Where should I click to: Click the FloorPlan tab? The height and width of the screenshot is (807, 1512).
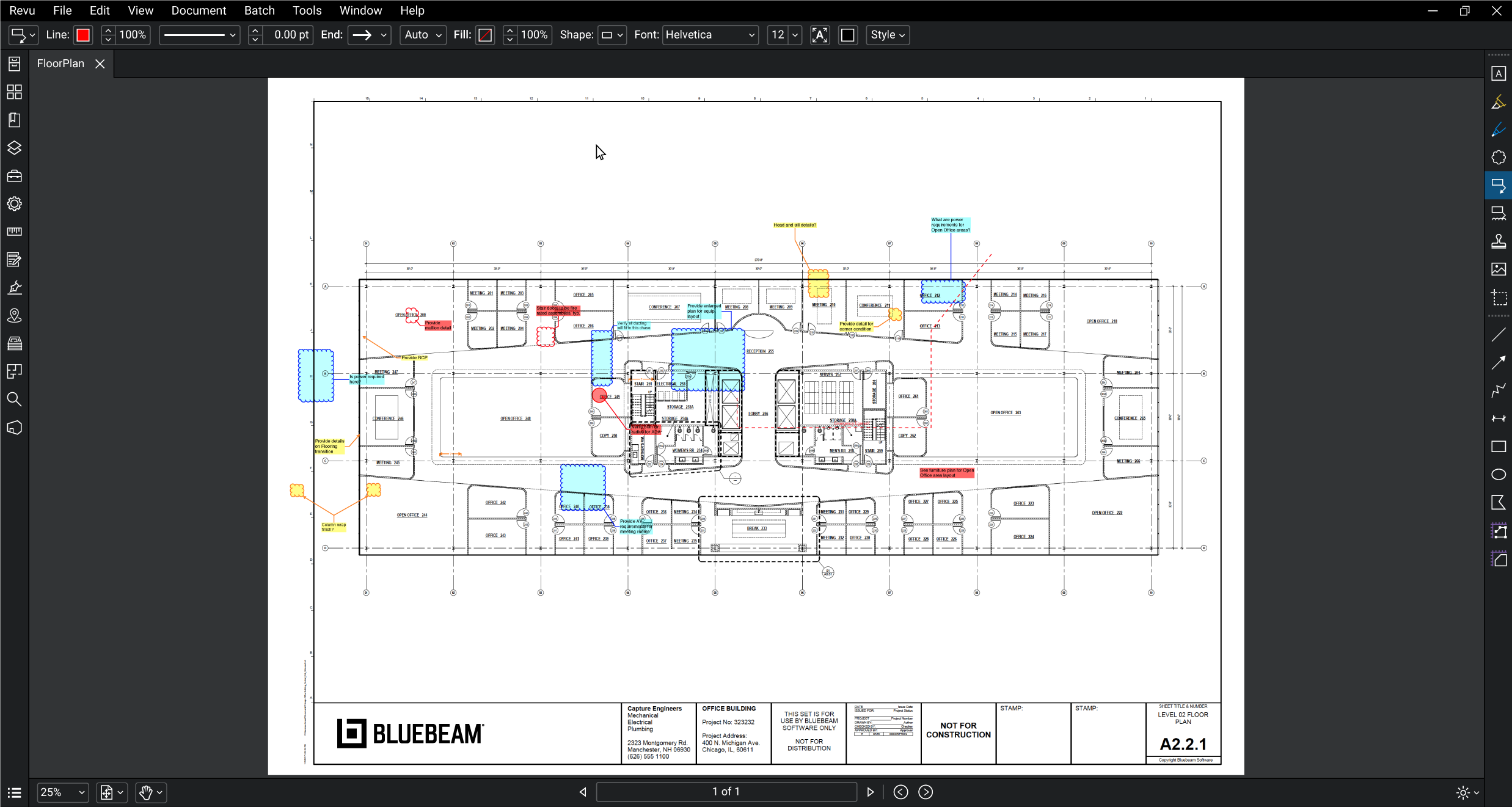click(x=60, y=63)
